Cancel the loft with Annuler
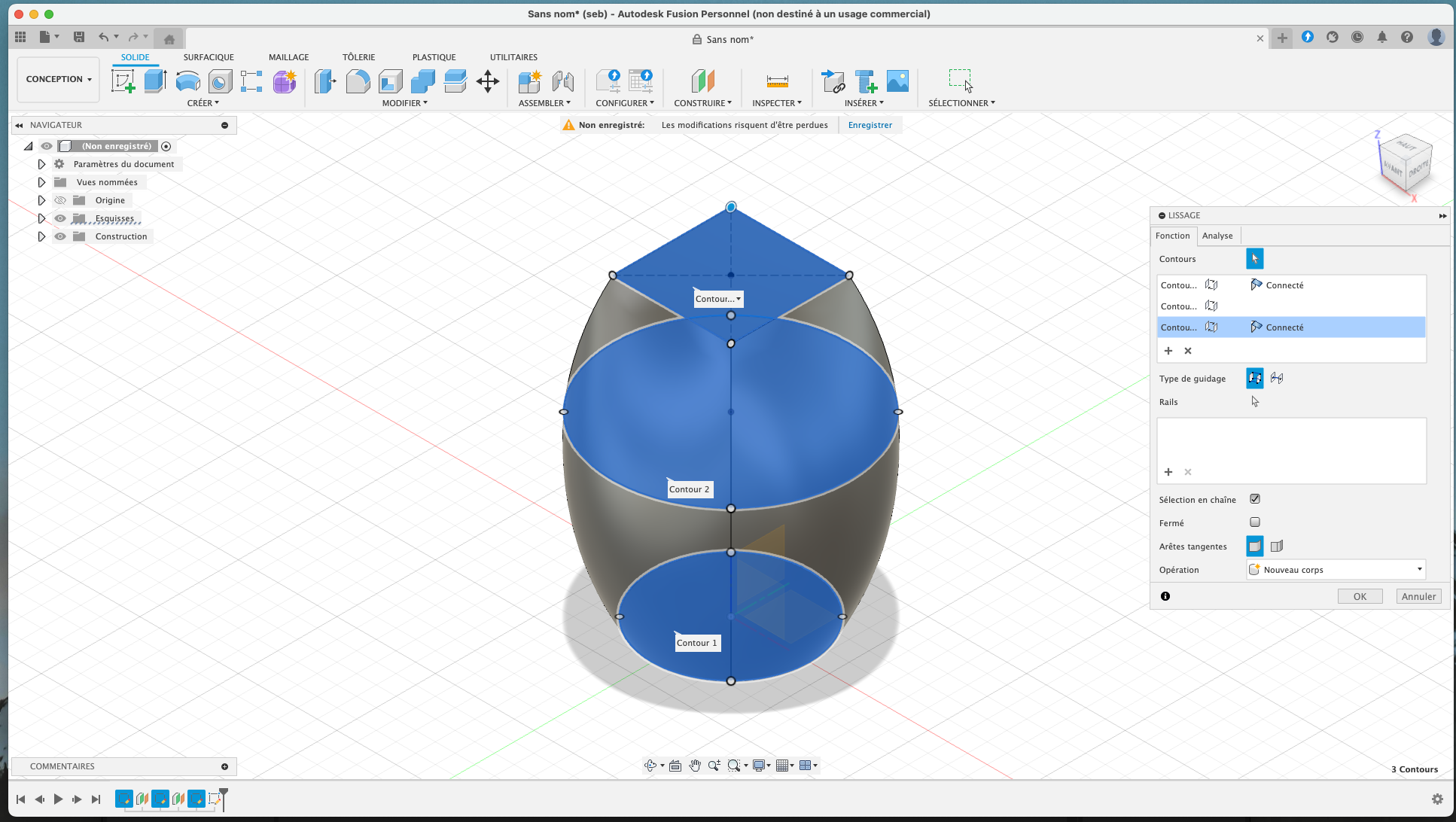1456x822 pixels. 1418,596
